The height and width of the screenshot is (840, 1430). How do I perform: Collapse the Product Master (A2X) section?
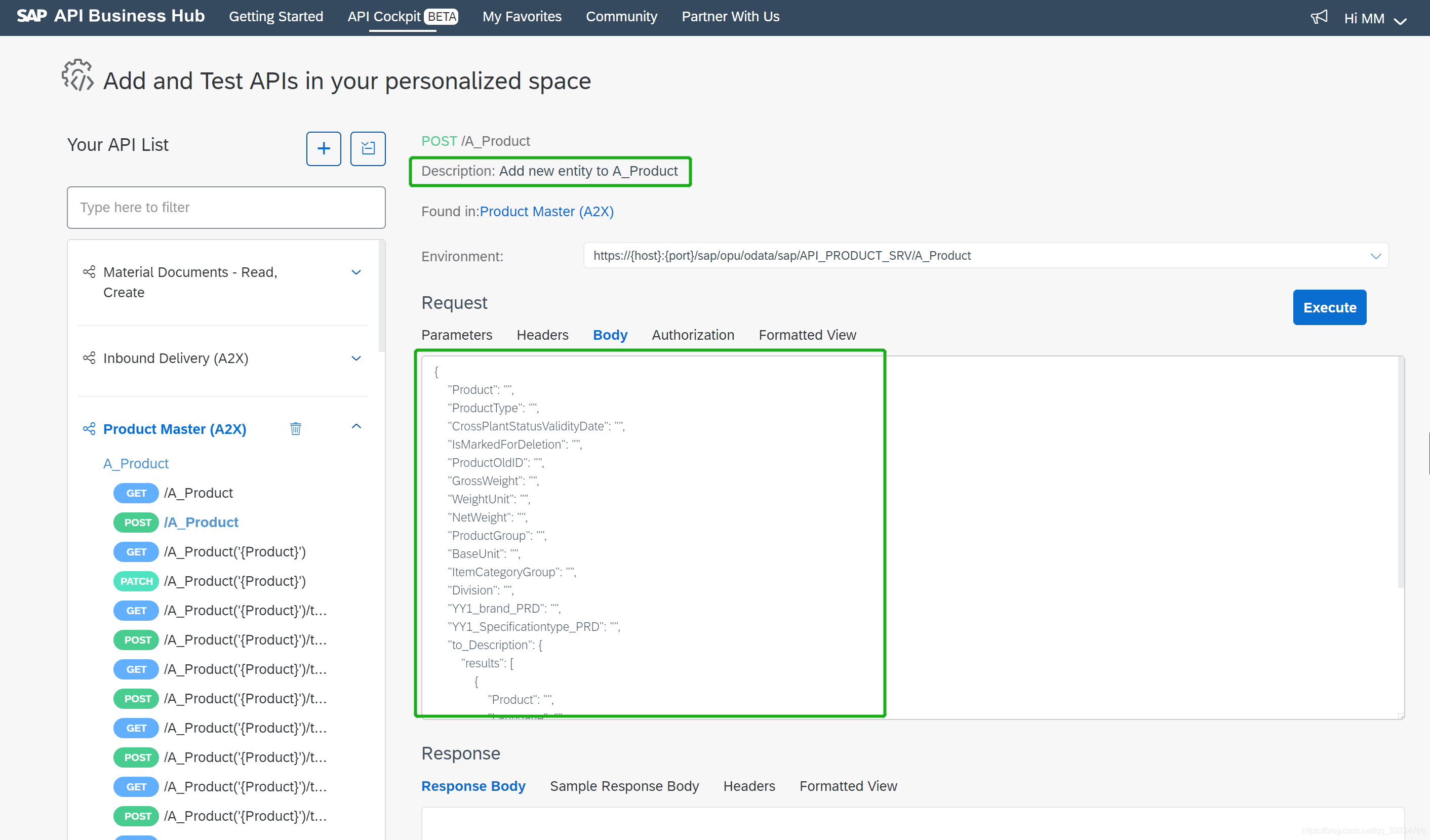coord(356,426)
